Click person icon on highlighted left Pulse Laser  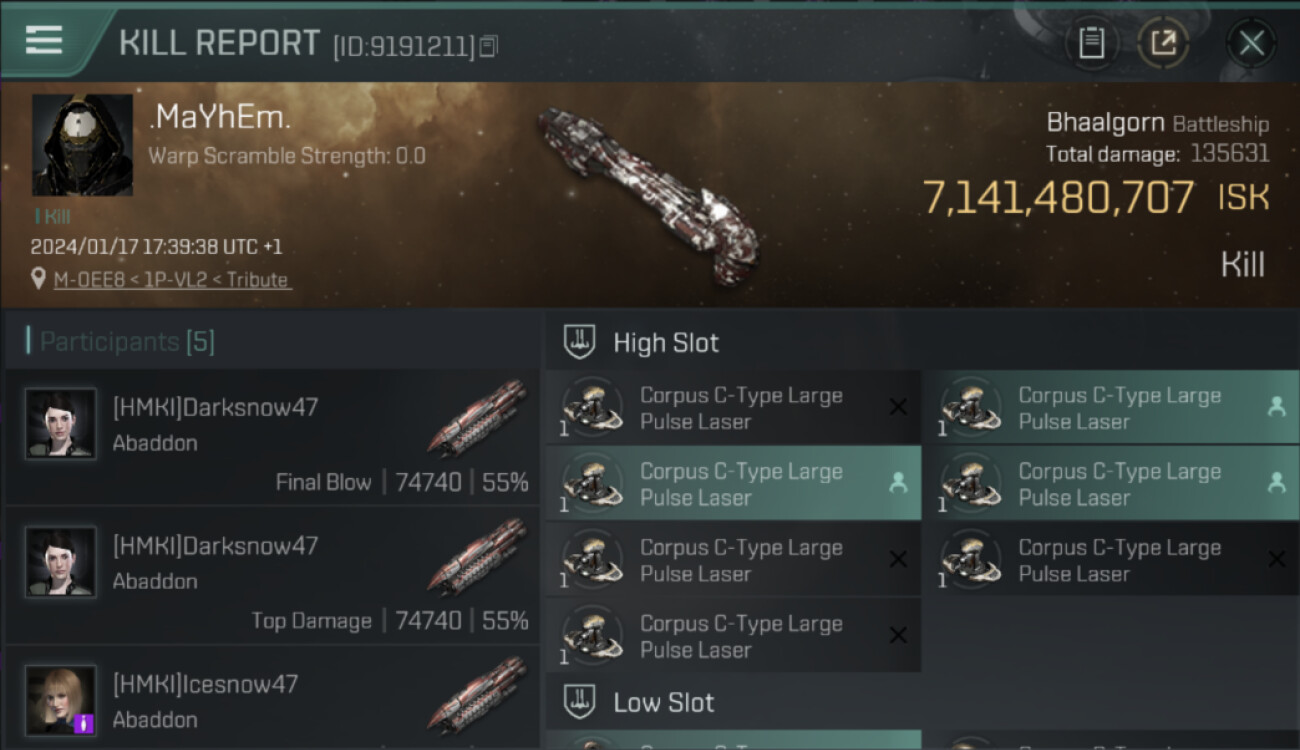(x=898, y=483)
